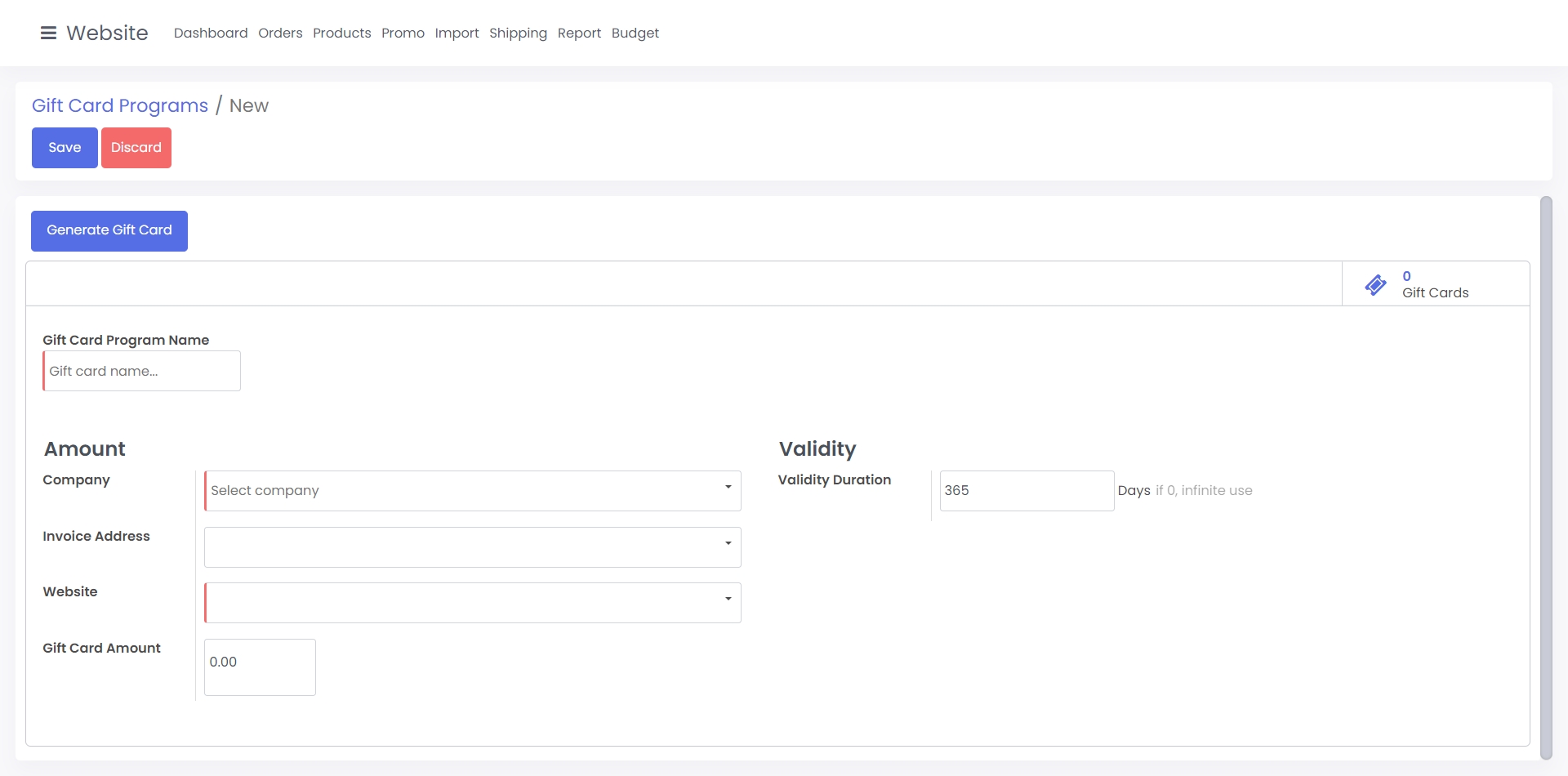Go back to Gift Card Programs breadcrumb
1568x776 pixels.
tap(120, 105)
